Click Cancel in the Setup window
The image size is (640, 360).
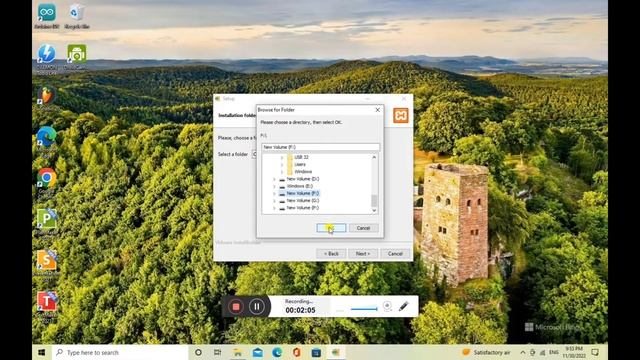(395, 254)
